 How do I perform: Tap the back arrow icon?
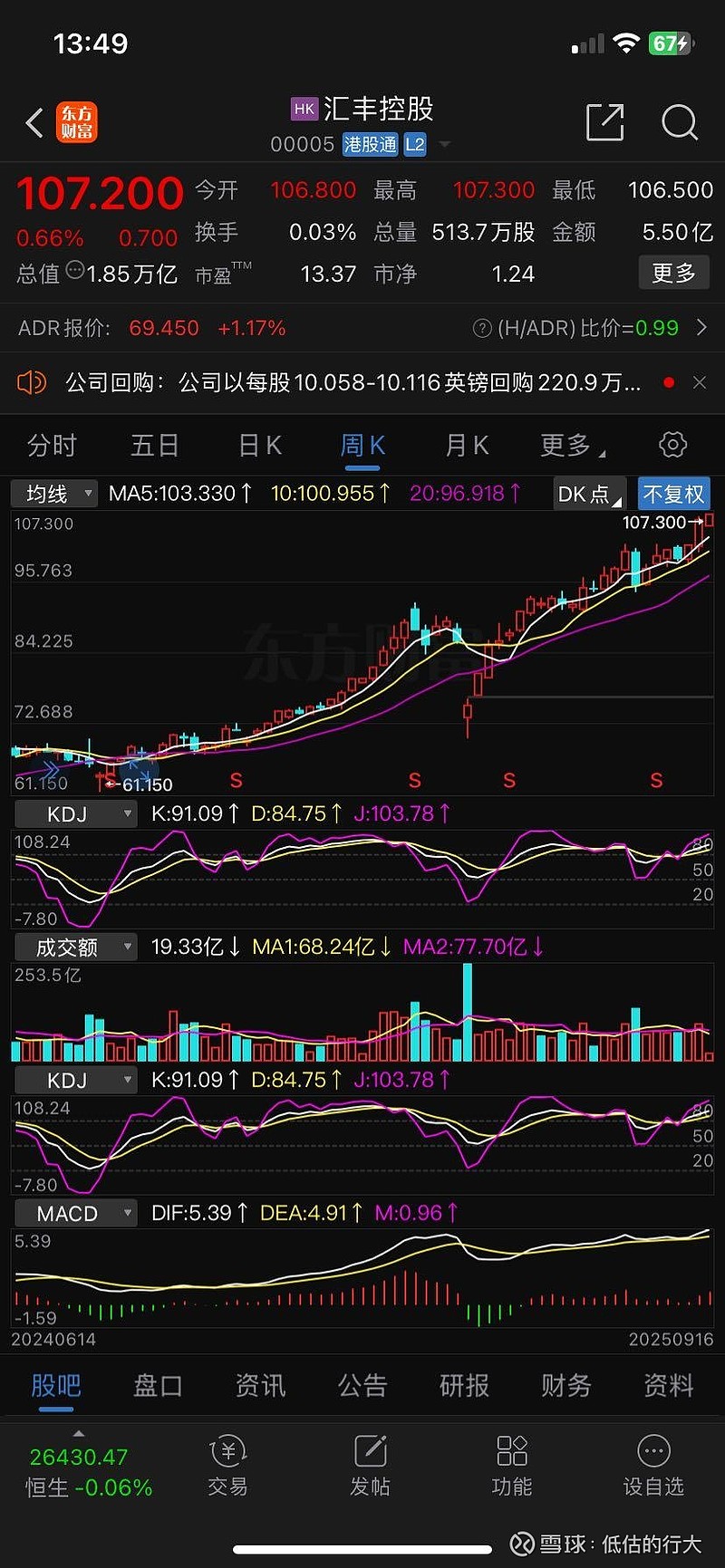[x=34, y=122]
